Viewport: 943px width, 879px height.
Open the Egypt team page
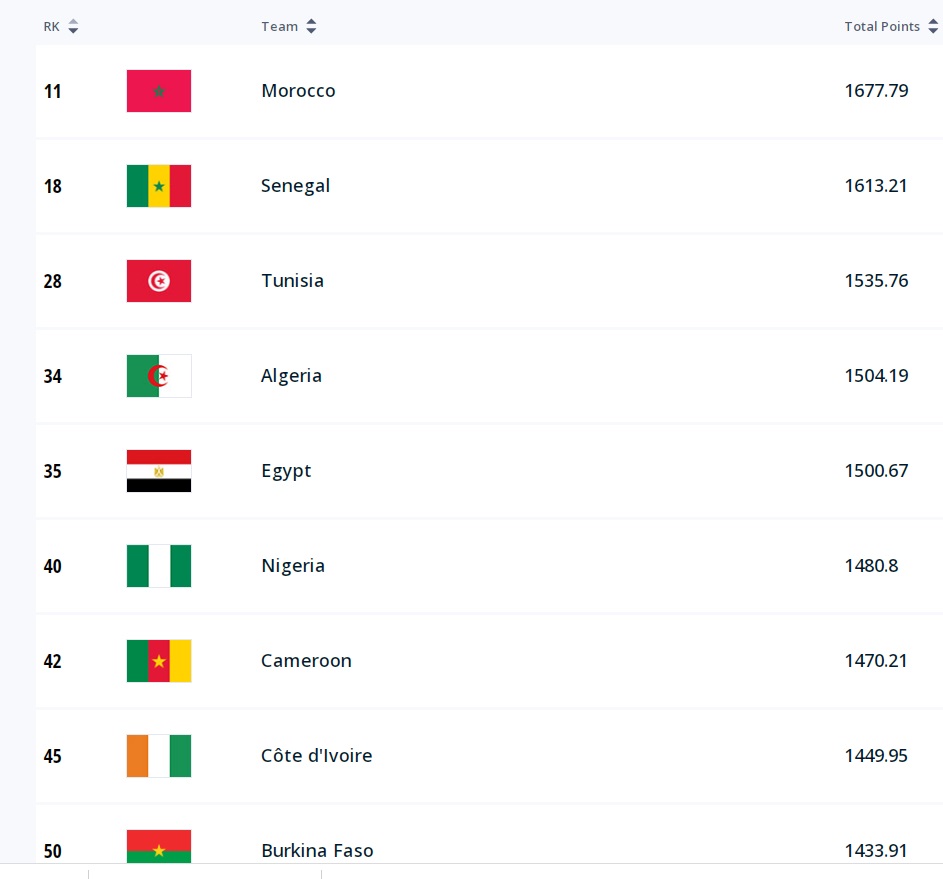point(286,471)
